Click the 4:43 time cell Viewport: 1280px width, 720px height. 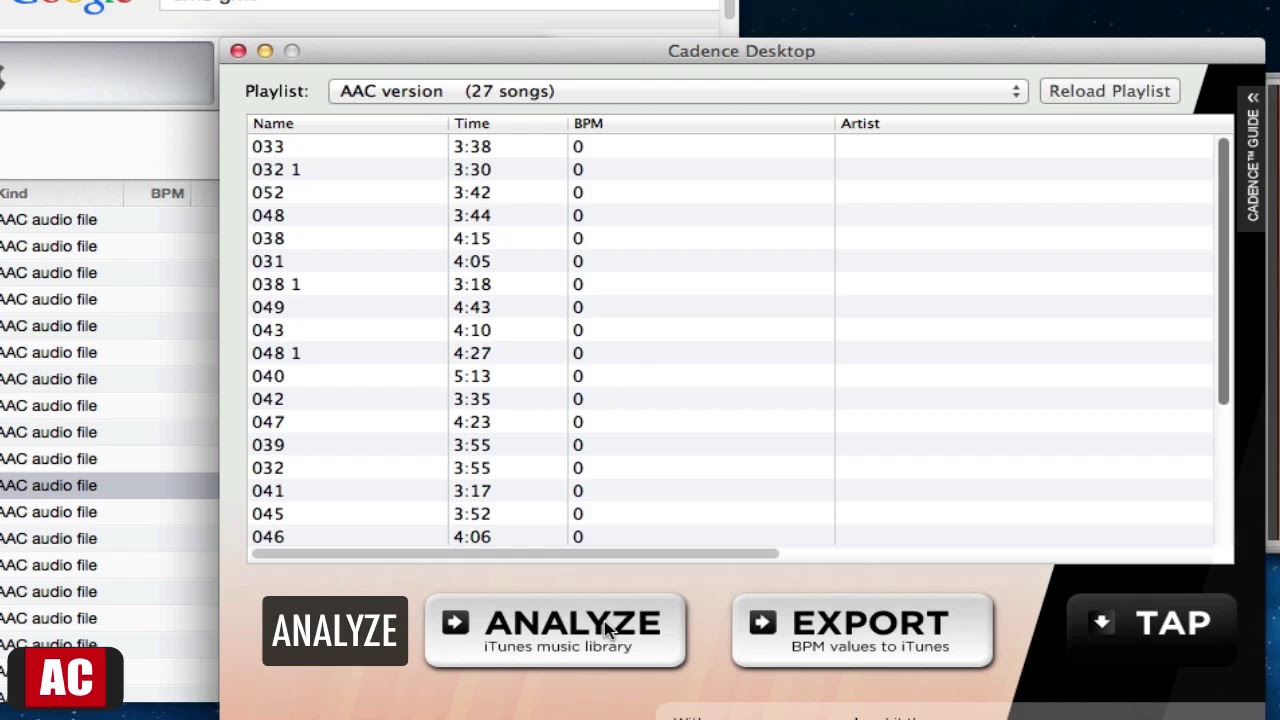tap(472, 307)
